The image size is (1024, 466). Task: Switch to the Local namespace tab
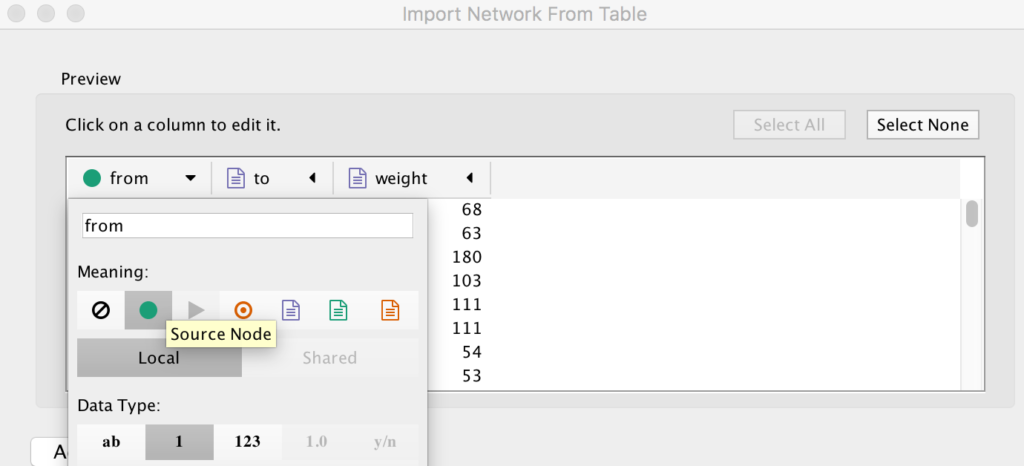point(159,358)
